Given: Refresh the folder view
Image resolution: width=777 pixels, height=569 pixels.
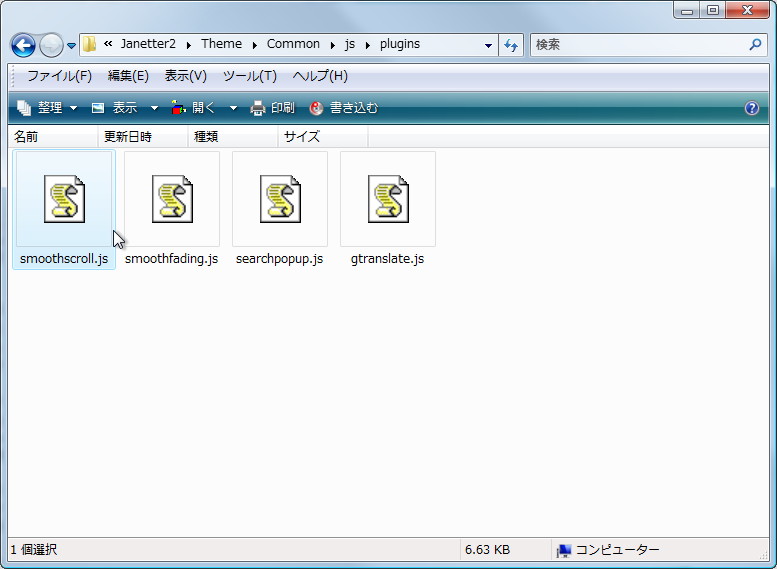Looking at the screenshot, I should 511,46.
